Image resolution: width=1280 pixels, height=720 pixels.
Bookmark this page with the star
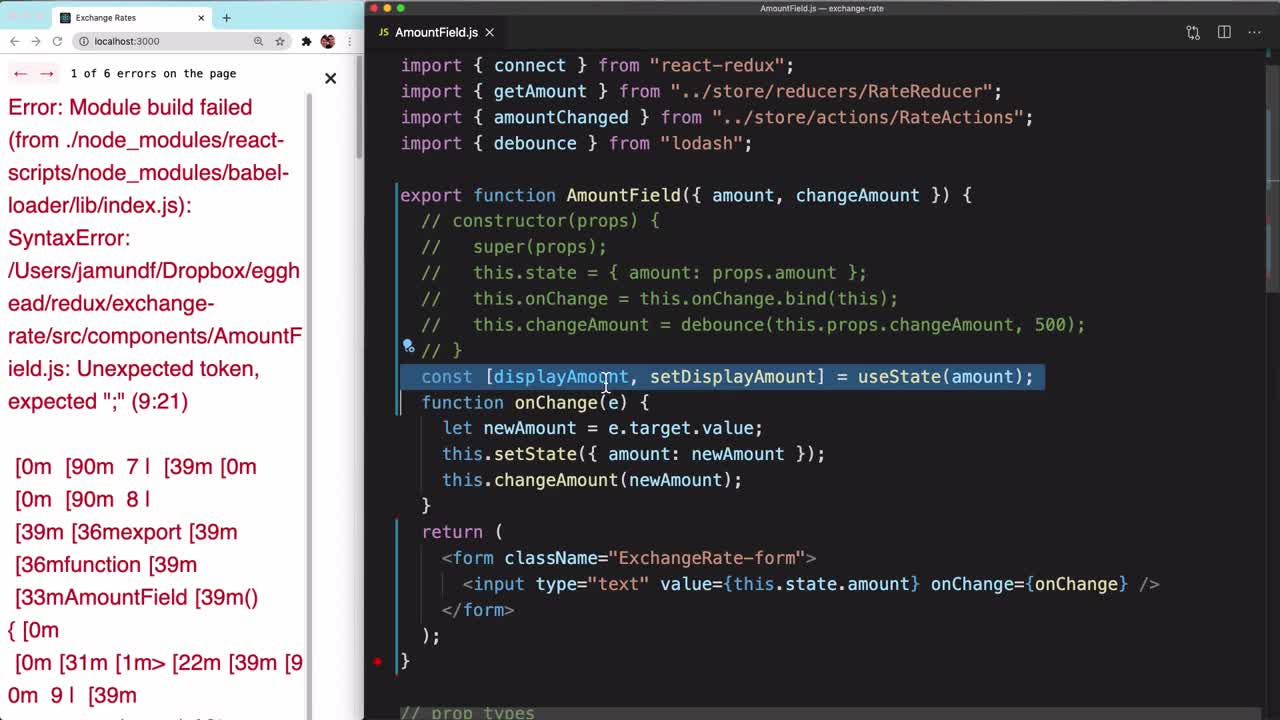280,41
